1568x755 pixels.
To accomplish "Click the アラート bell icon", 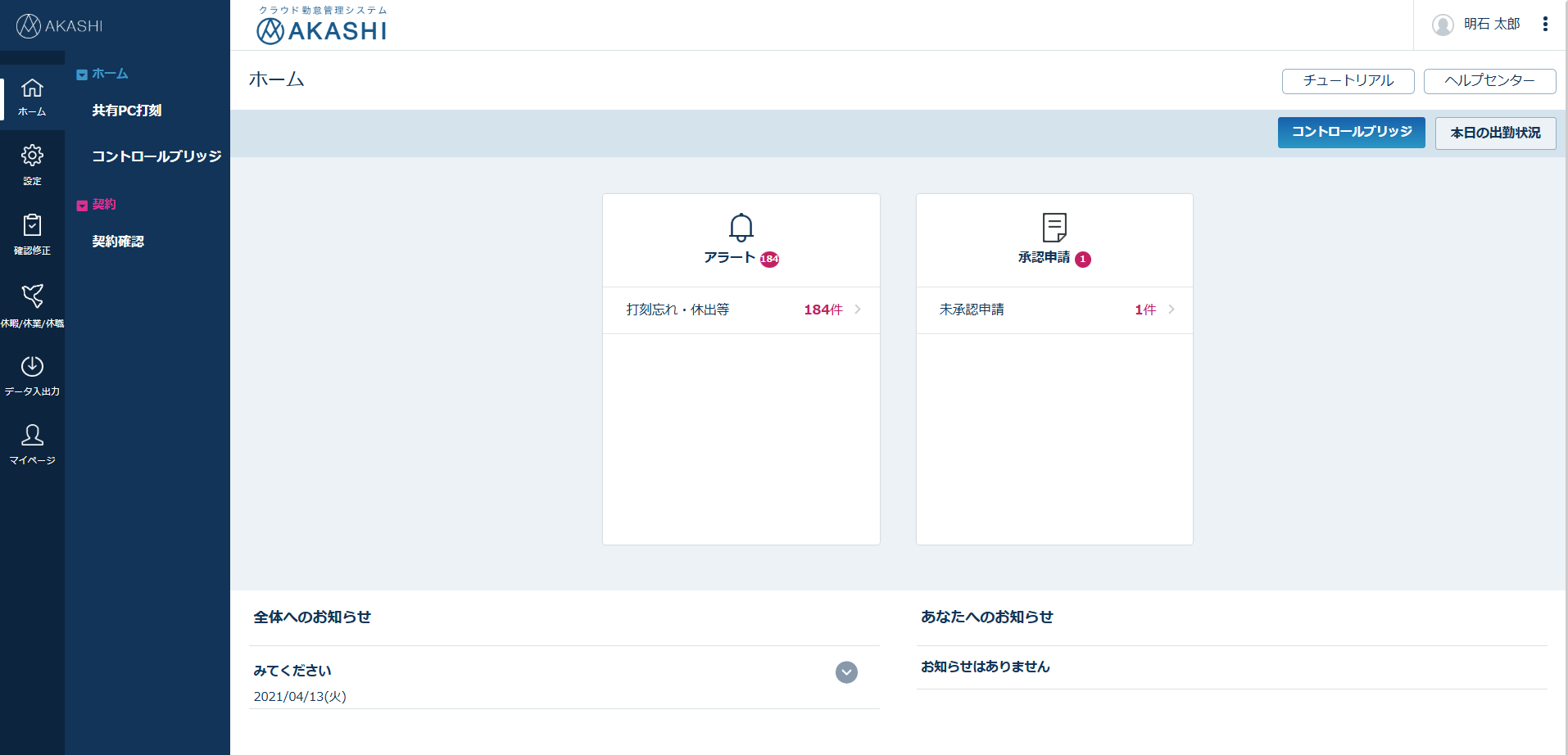I will coord(741,226).
